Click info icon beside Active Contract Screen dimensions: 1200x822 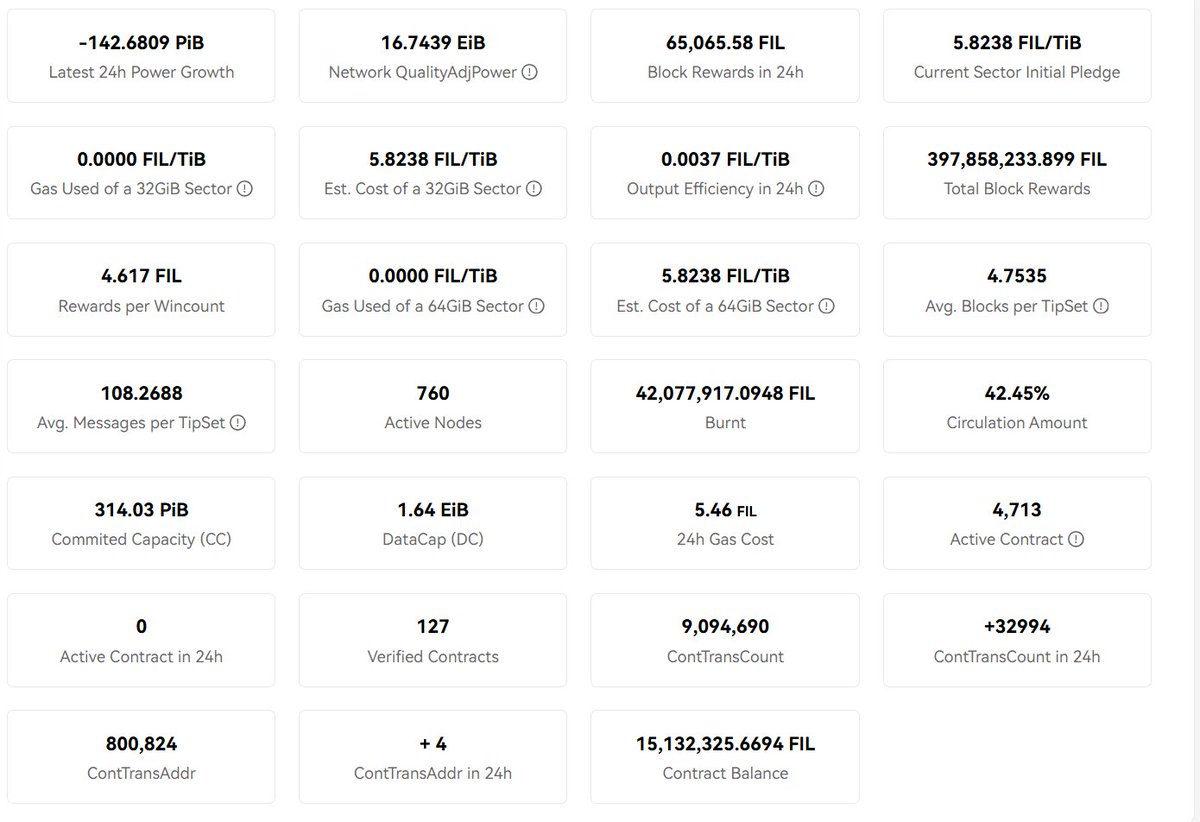point(1076,540)
